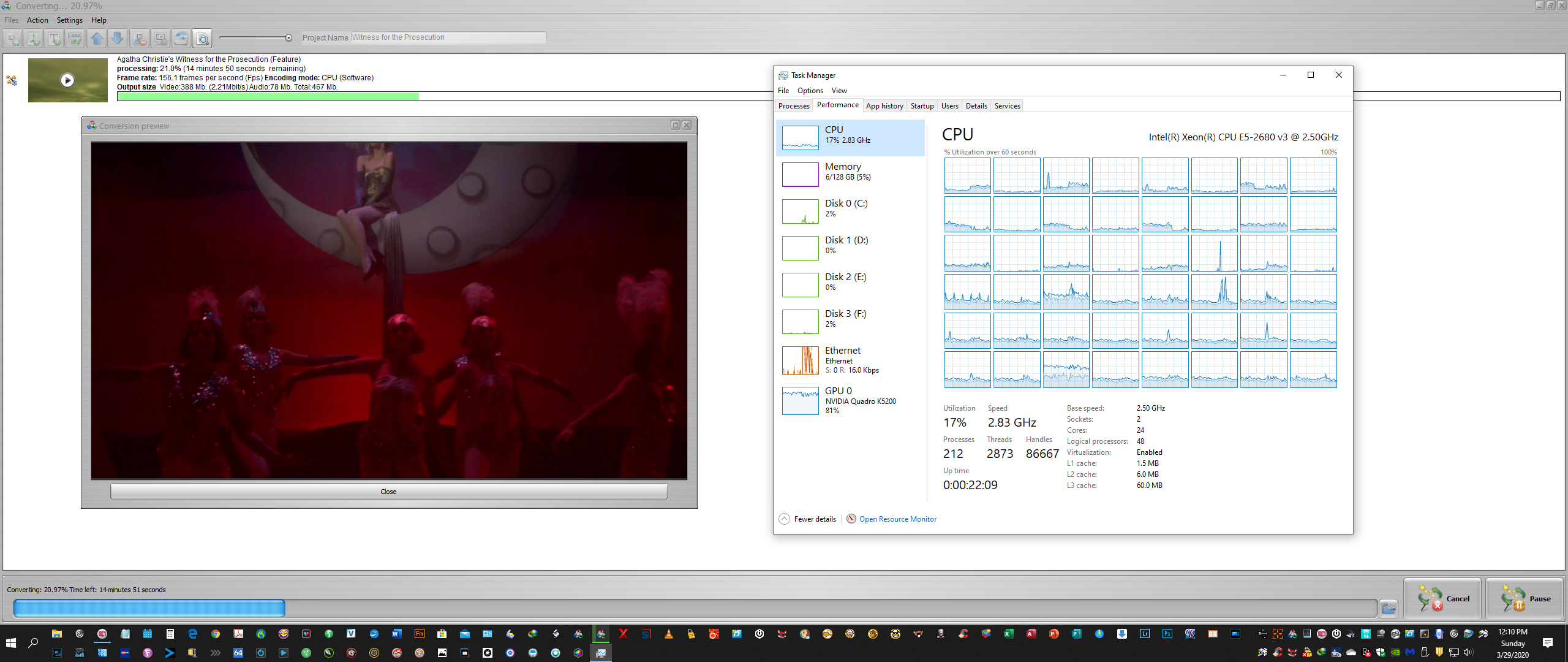1568x662 pixels.
Task: Click the move down blue arrow icon
Action: 118,39
